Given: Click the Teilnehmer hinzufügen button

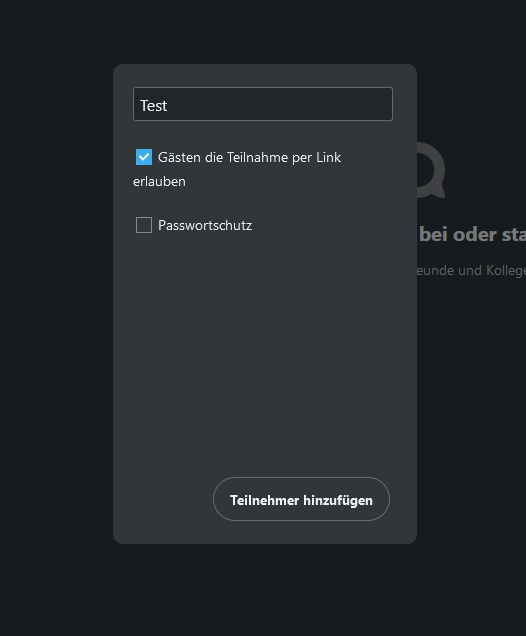Looking at the screenshot, I should click(x=301, y=499).
